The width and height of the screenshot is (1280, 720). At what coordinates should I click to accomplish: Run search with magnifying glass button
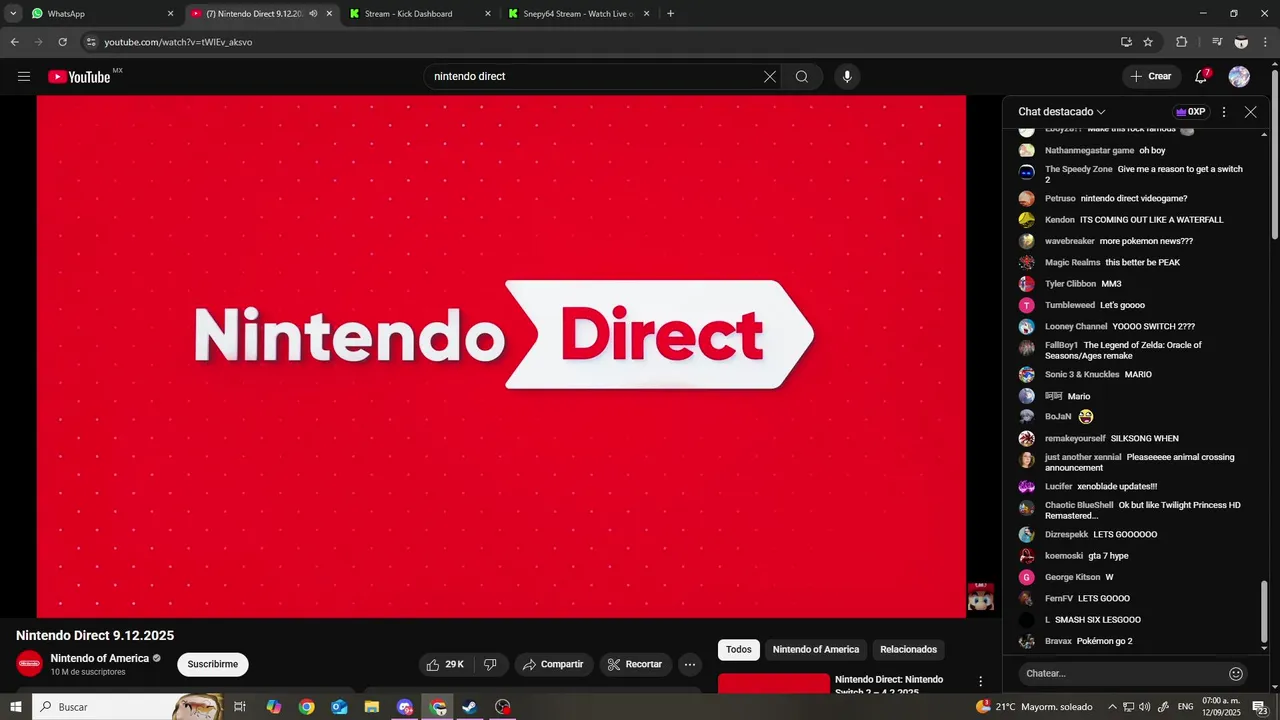pyautogui.click(x=802, y=77)
